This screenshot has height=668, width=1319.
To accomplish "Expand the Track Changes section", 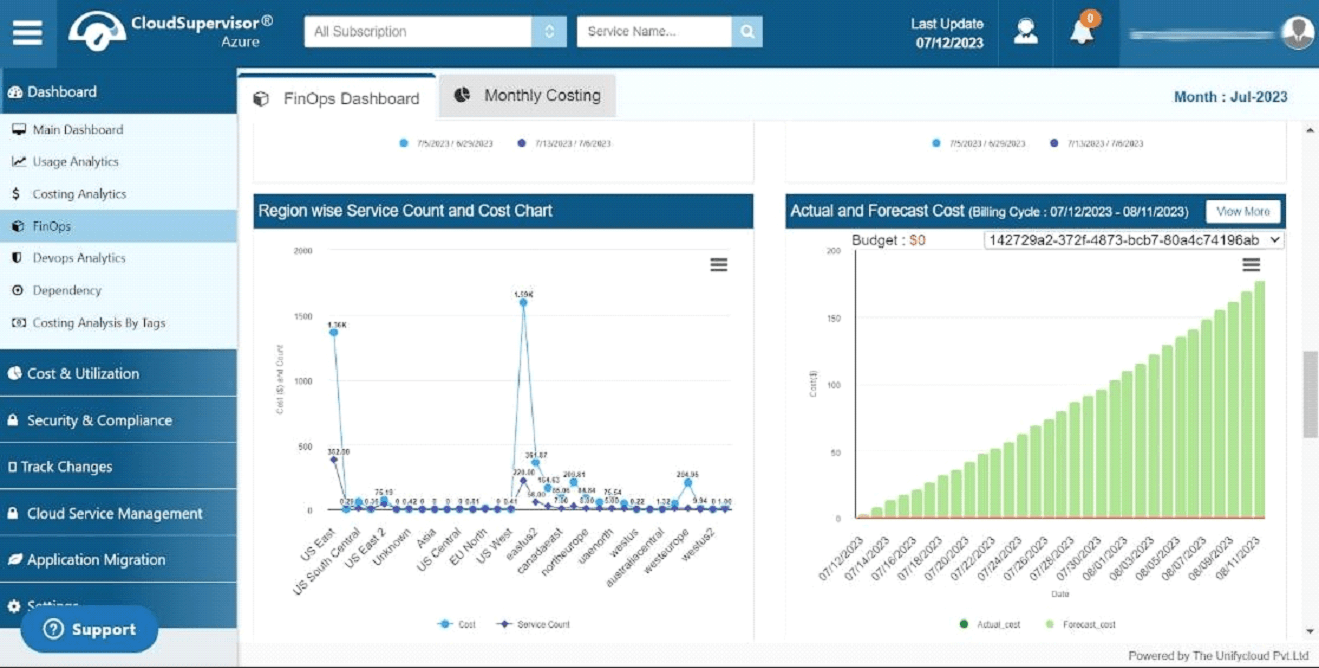I will click(118, 466).
